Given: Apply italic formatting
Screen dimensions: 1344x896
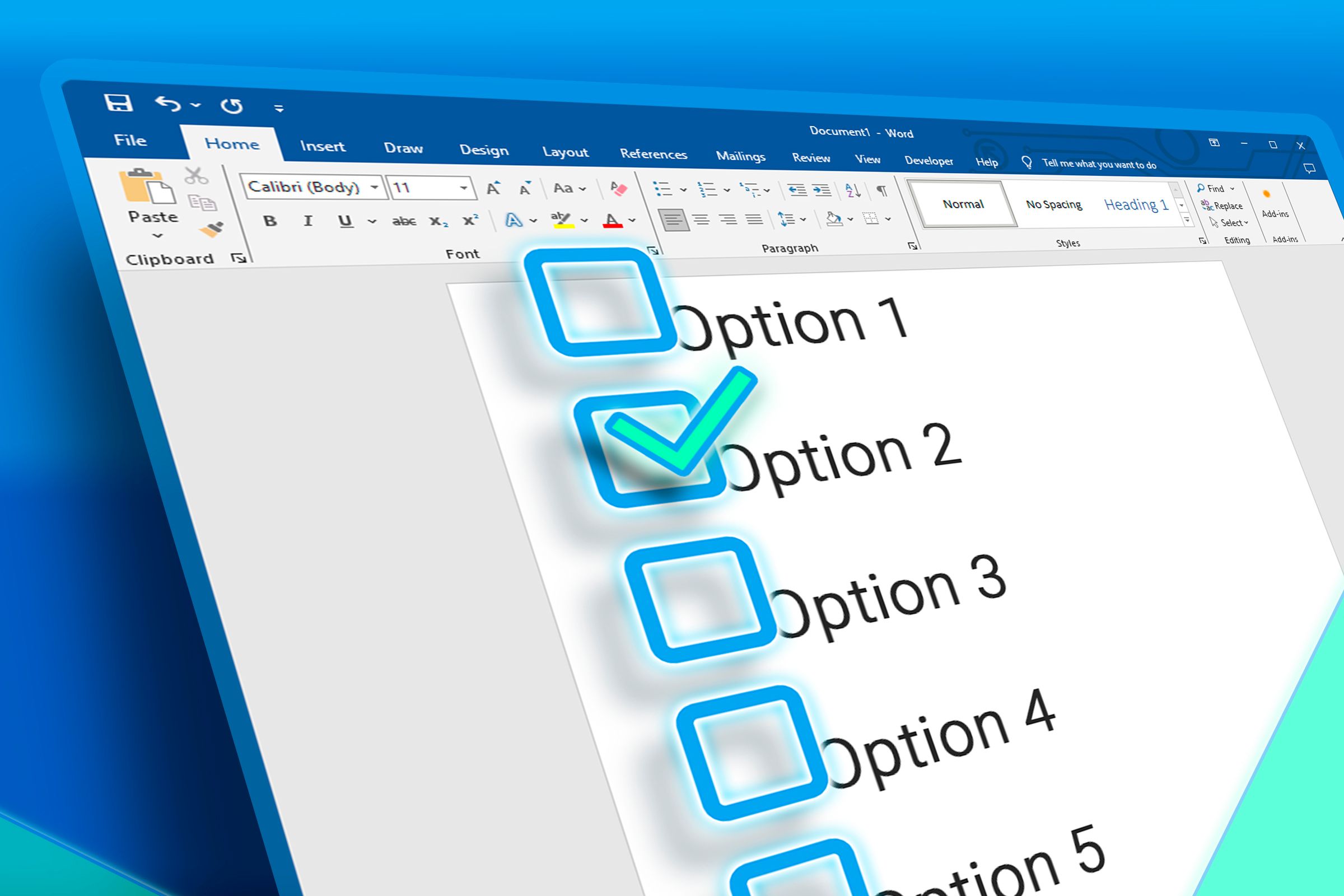Looking at the screenshot, I should point(309,220).
